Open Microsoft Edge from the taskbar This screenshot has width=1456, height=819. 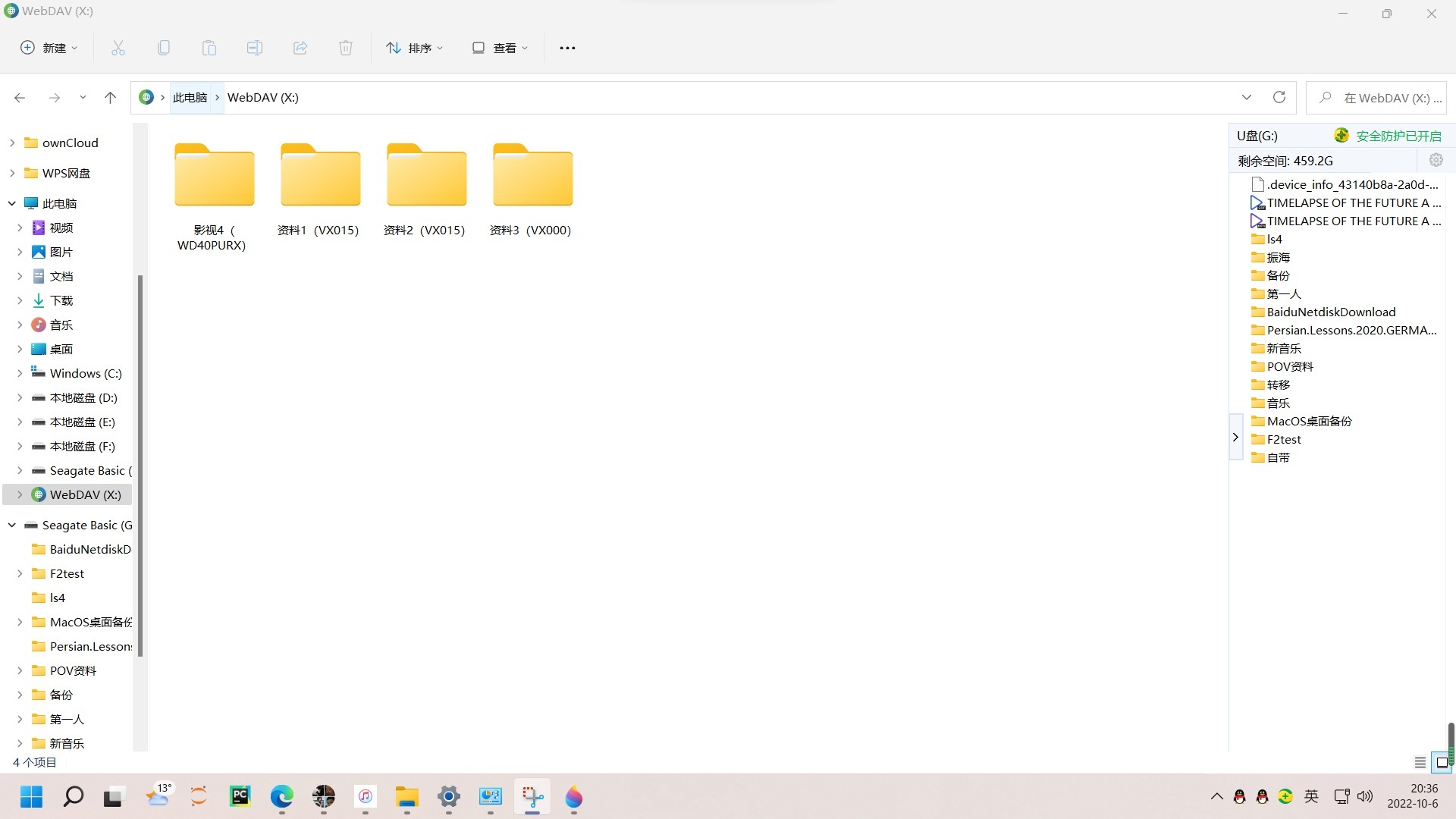(281, 796)
